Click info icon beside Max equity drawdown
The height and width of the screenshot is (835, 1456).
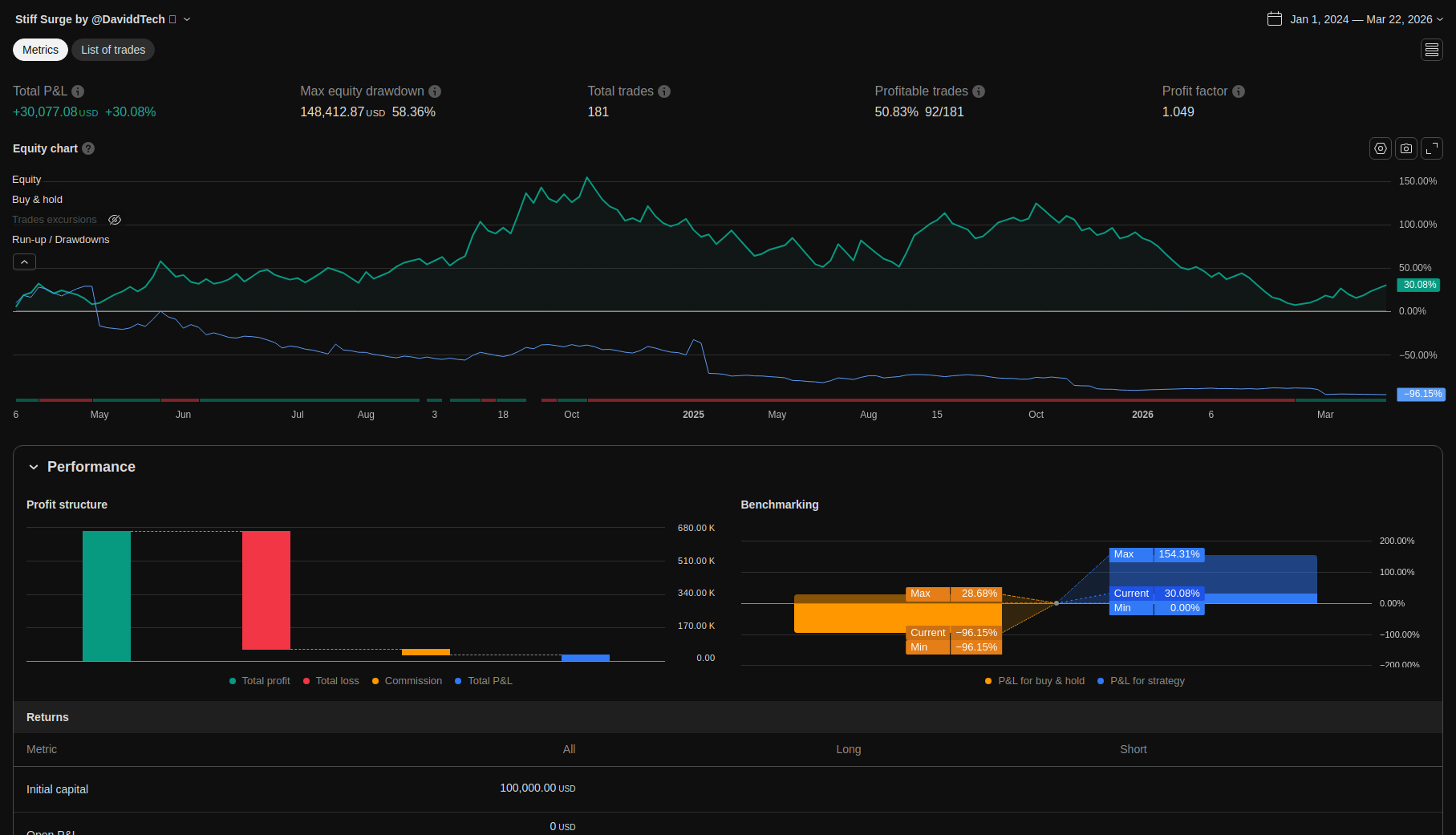tap(435, 91)
